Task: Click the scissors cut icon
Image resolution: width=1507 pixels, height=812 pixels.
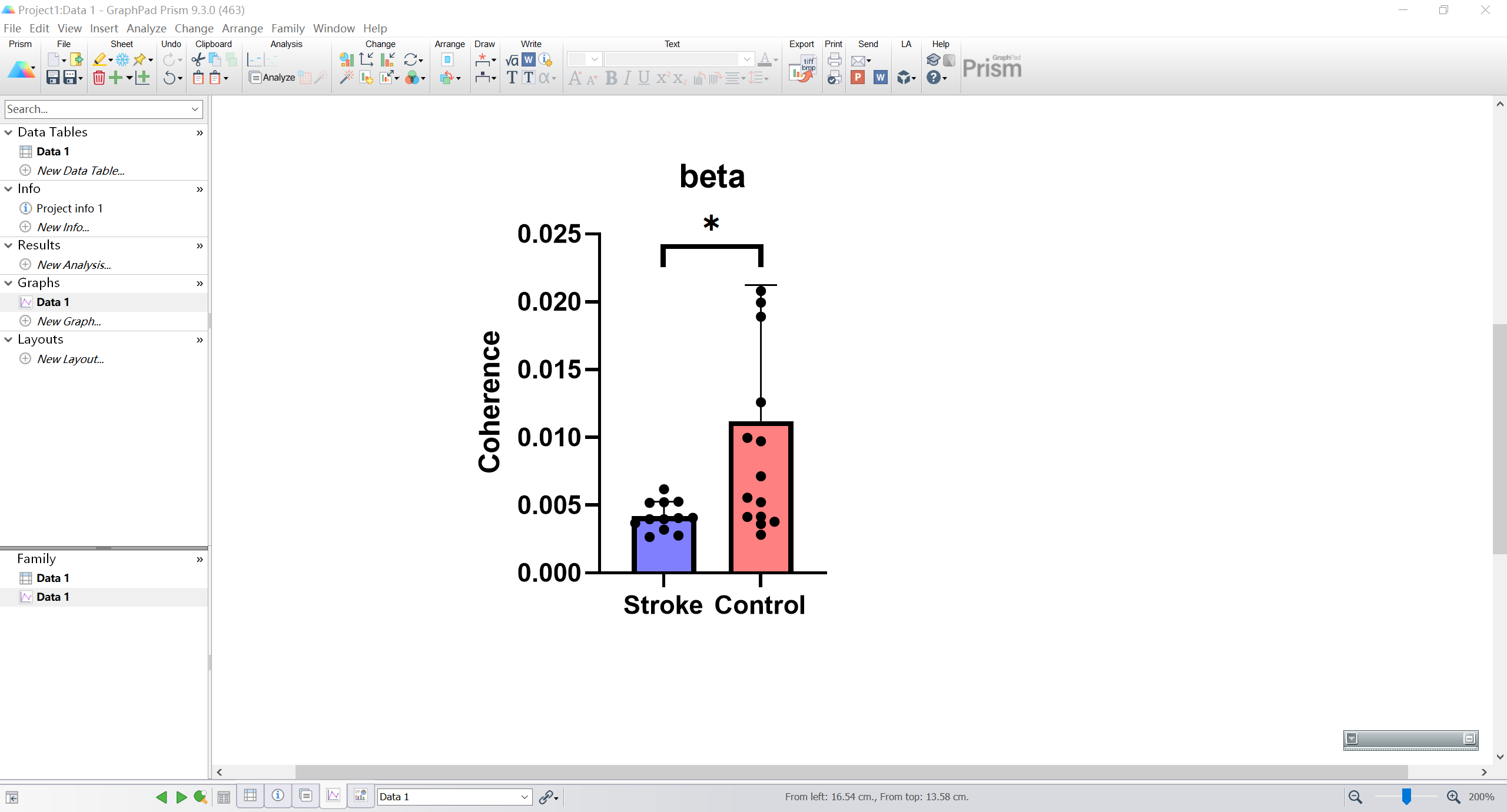Action: pos(198,59)
